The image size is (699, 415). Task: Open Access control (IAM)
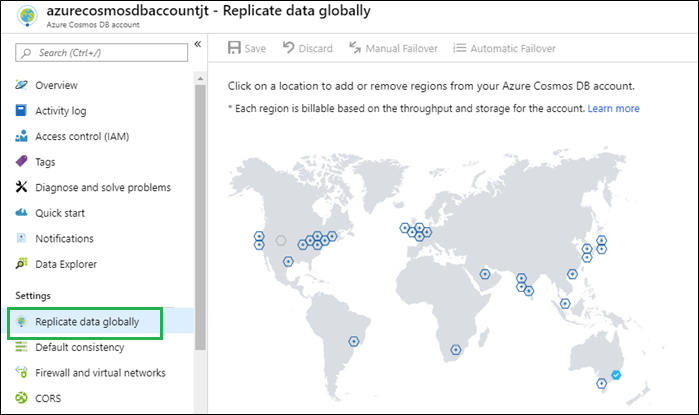coord(82,136)
